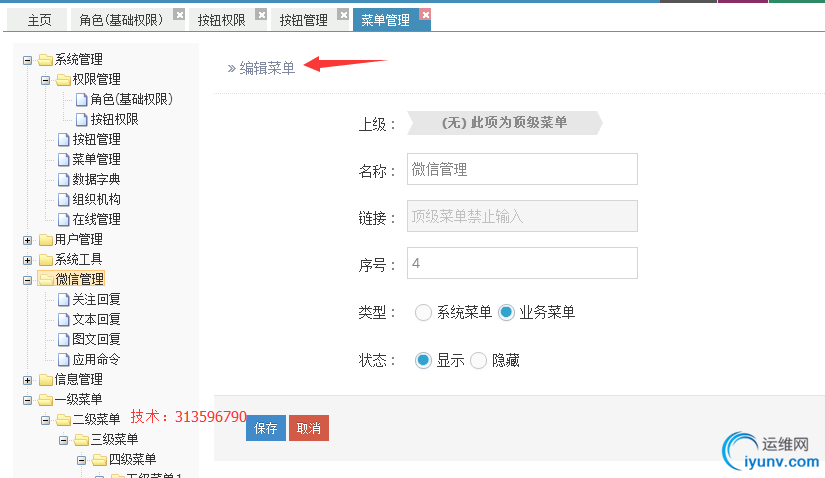Click the disabled 链接 input field

click(x=522, y=216)
